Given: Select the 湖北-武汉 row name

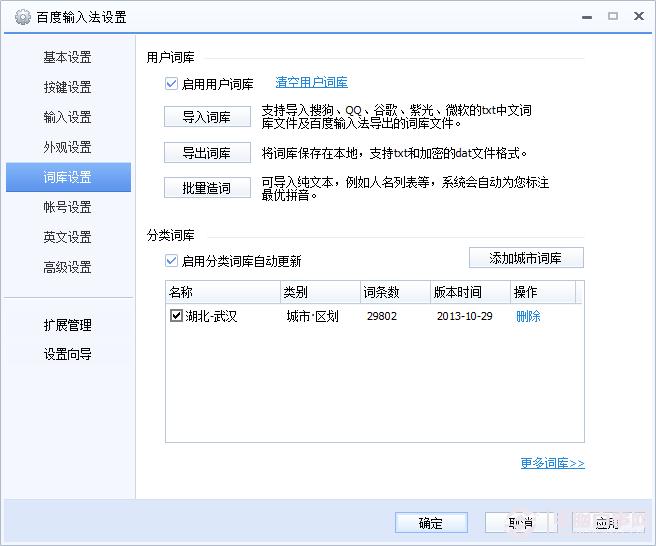Looking at the screenshot, I should pyautogui.click(x=211, y=316).
